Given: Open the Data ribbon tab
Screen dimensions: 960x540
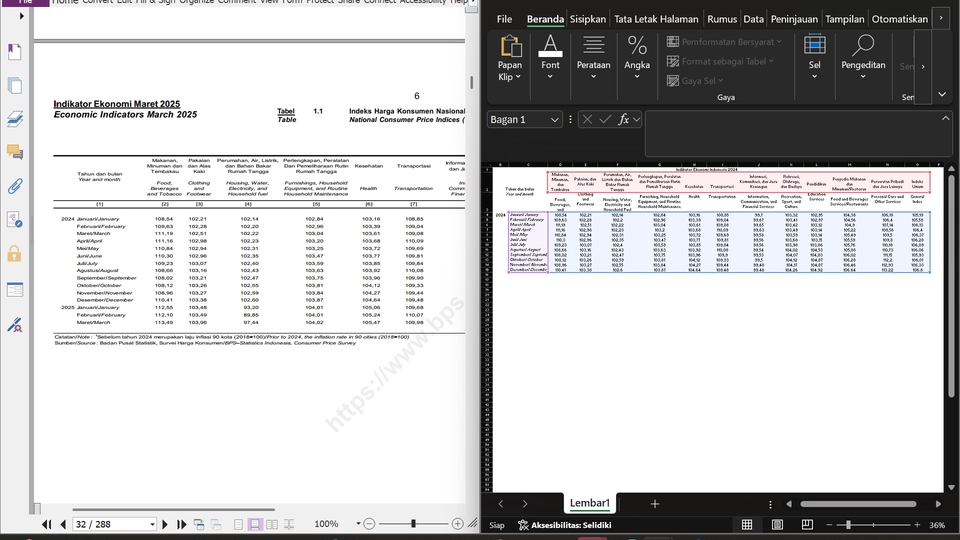Looking at the screenshot, I should pyautogui.click(x=754, y=19).
